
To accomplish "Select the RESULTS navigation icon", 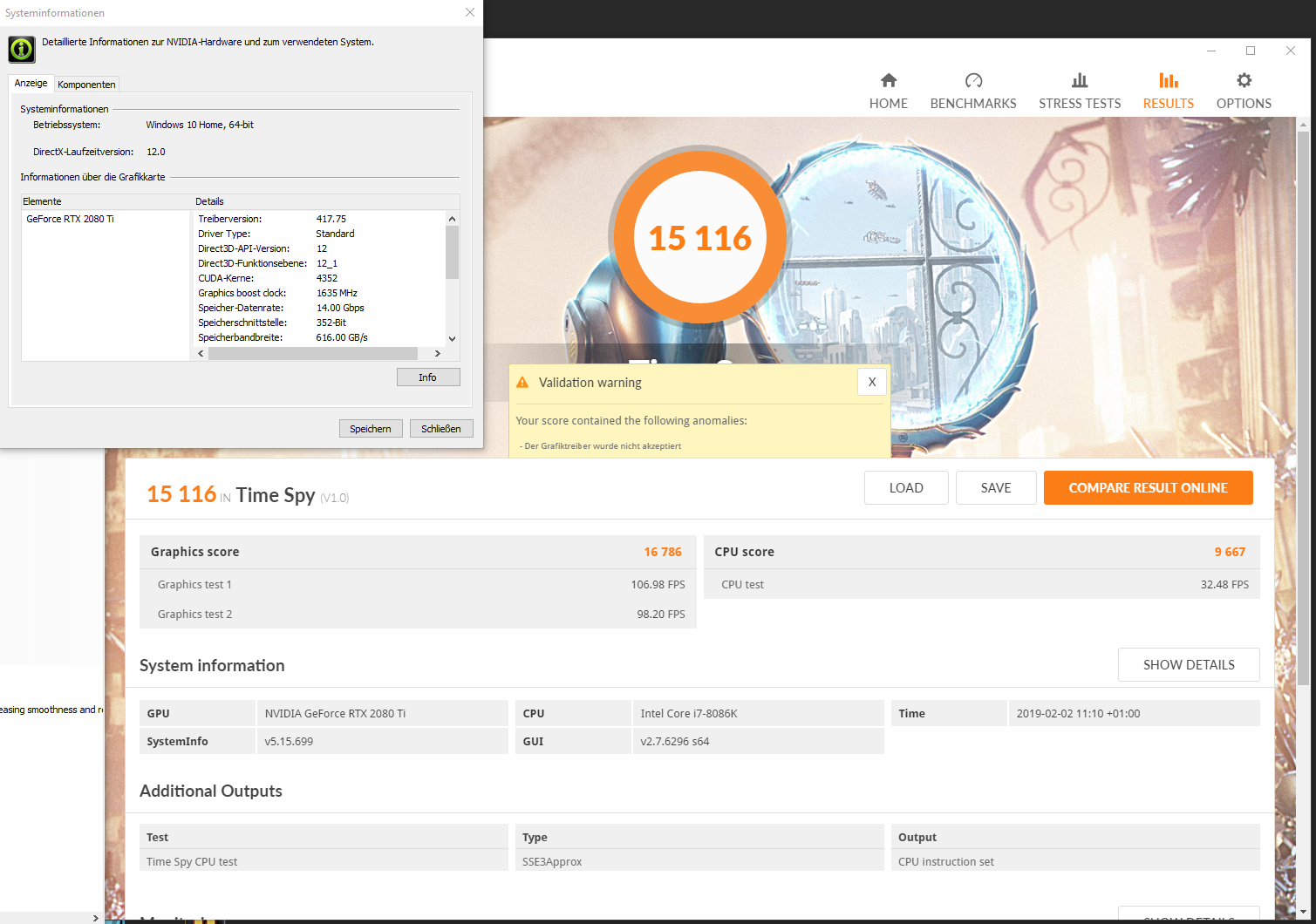I will pos(1169,81).
